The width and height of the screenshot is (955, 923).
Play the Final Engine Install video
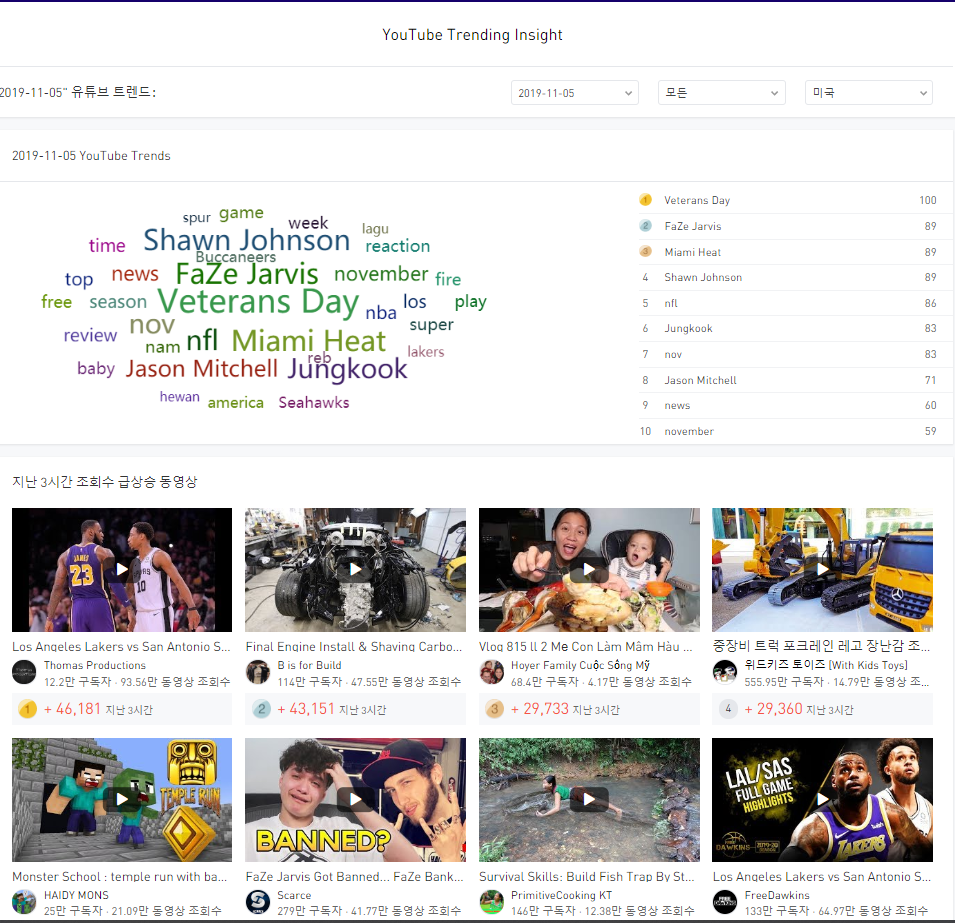pyautogui.click(x=355, y=570)
